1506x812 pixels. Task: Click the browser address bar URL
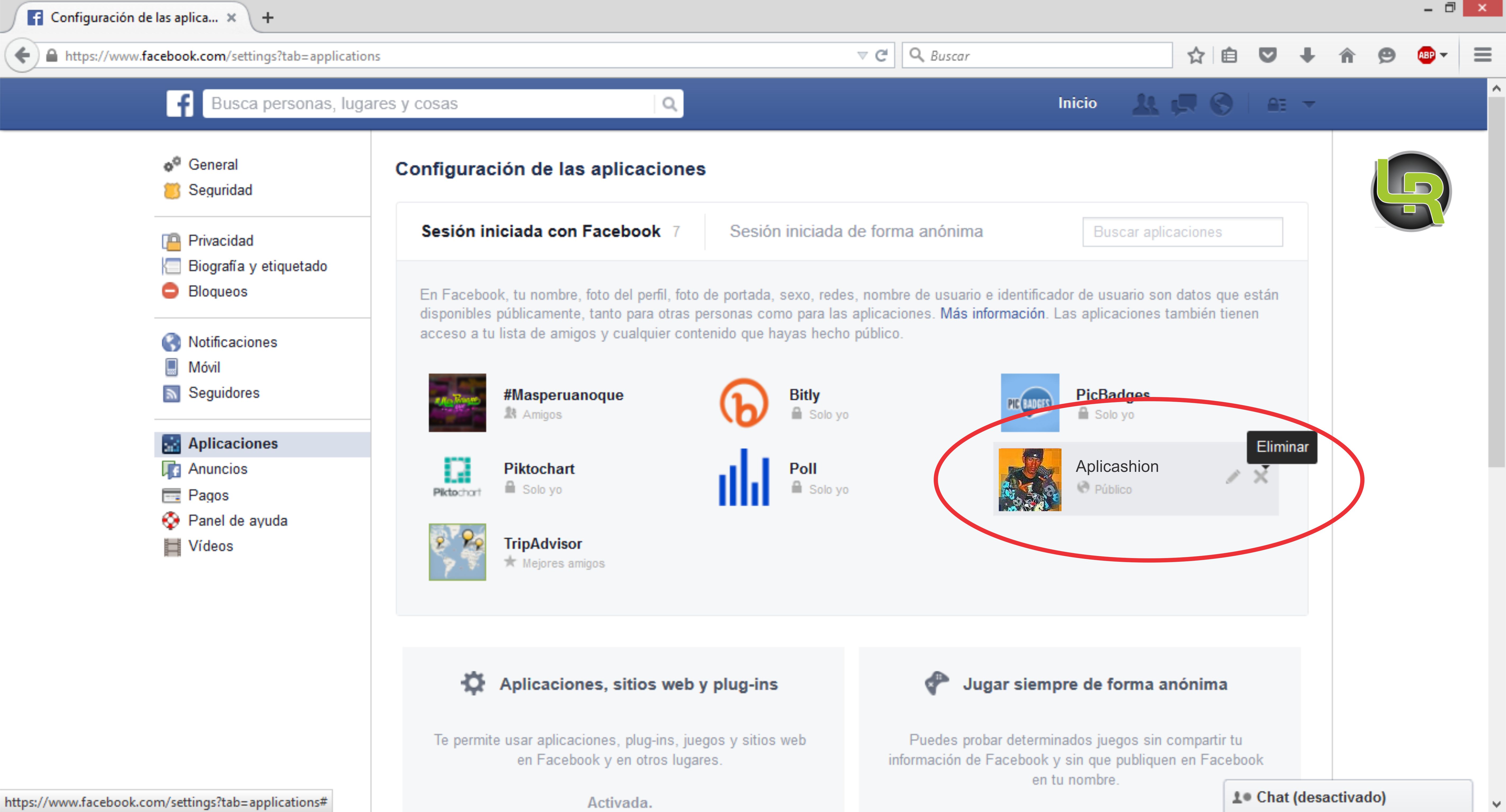click(450, 56)
